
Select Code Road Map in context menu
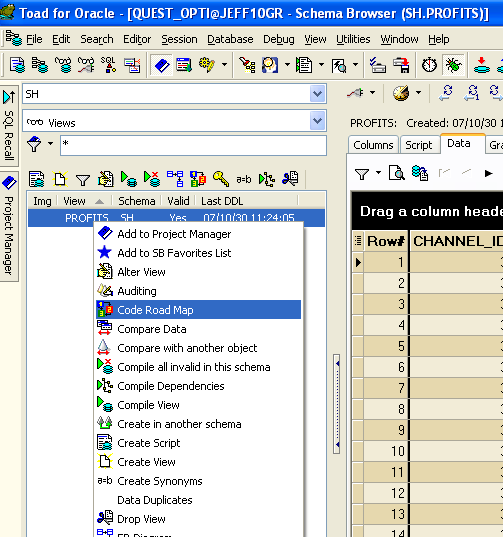click(199, 310)
